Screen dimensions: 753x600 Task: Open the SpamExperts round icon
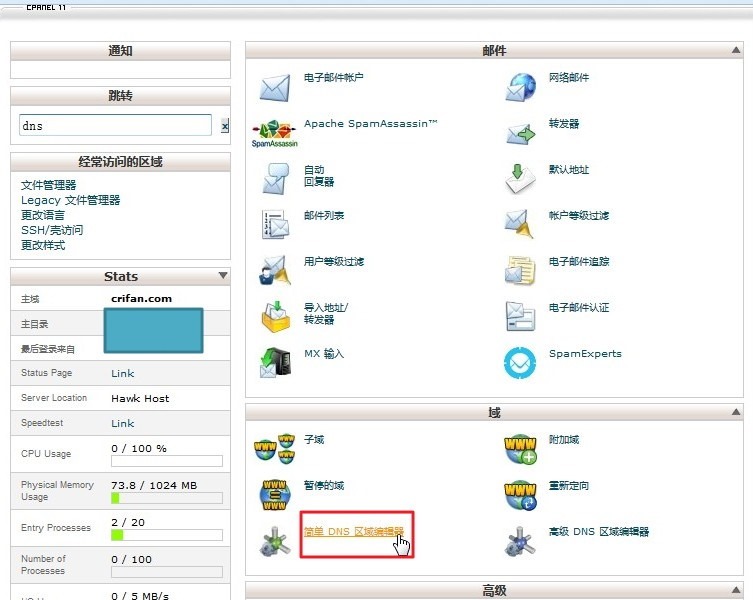(520, 363)
